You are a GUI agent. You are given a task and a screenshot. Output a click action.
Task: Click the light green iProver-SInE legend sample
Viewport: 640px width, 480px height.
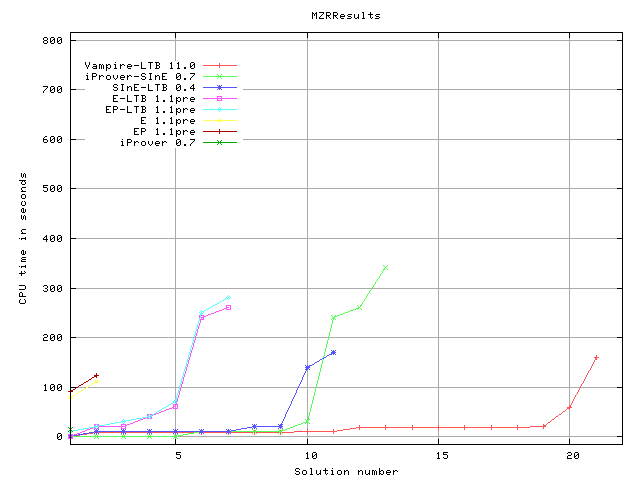point(220,76)
